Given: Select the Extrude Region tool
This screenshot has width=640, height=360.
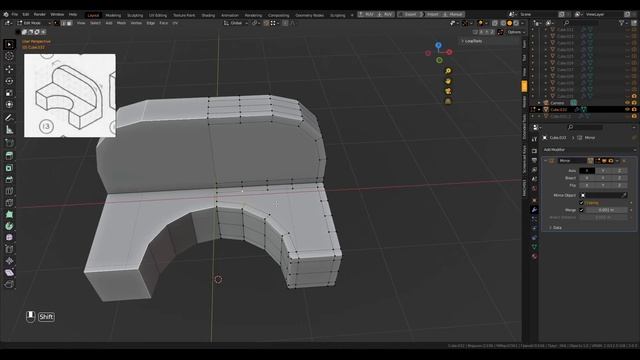Looking at the screenshot, I should [x=9, y=156].
